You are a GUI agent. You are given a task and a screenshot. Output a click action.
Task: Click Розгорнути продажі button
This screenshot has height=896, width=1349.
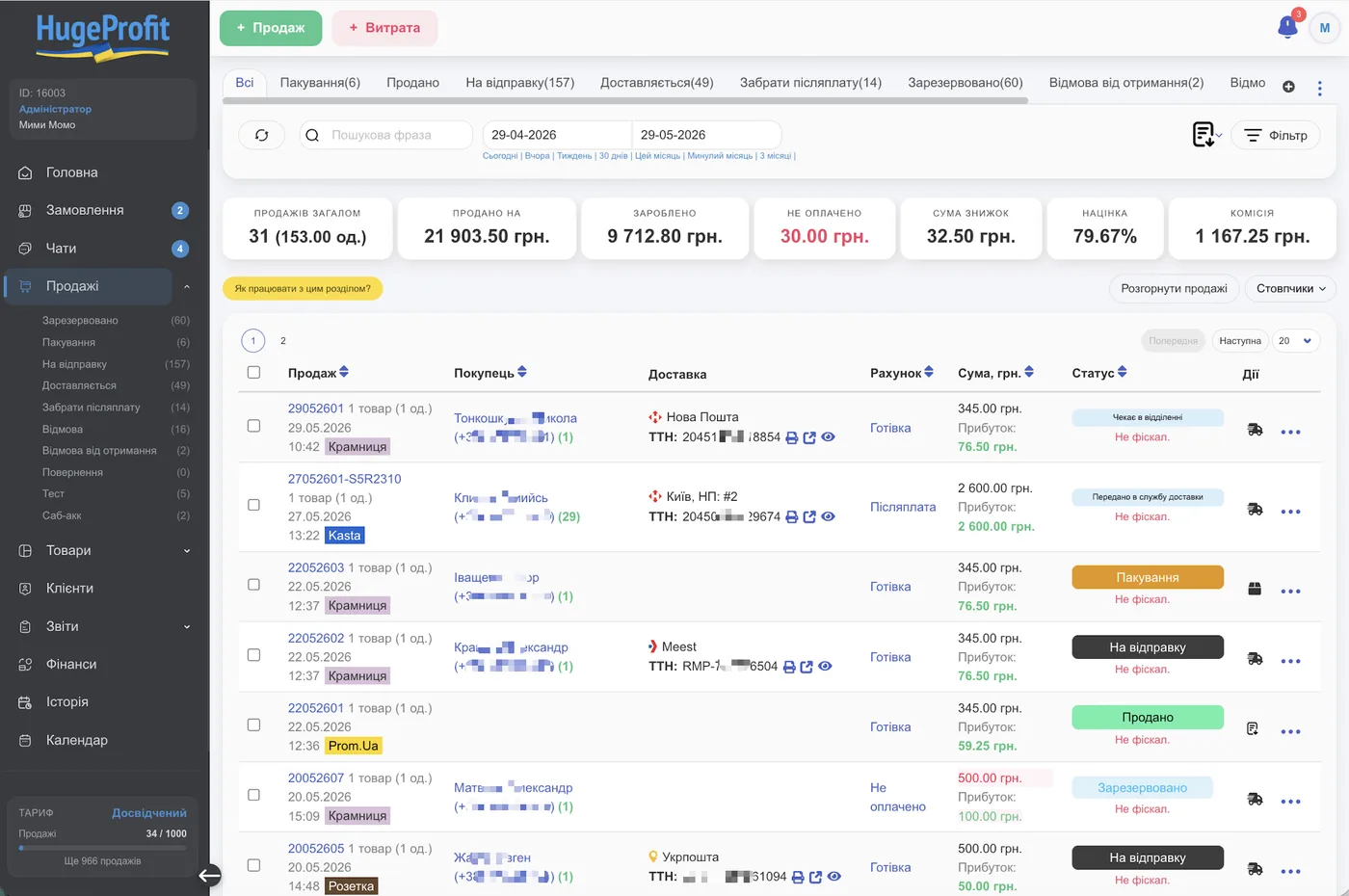click(x=1174, y=288)
